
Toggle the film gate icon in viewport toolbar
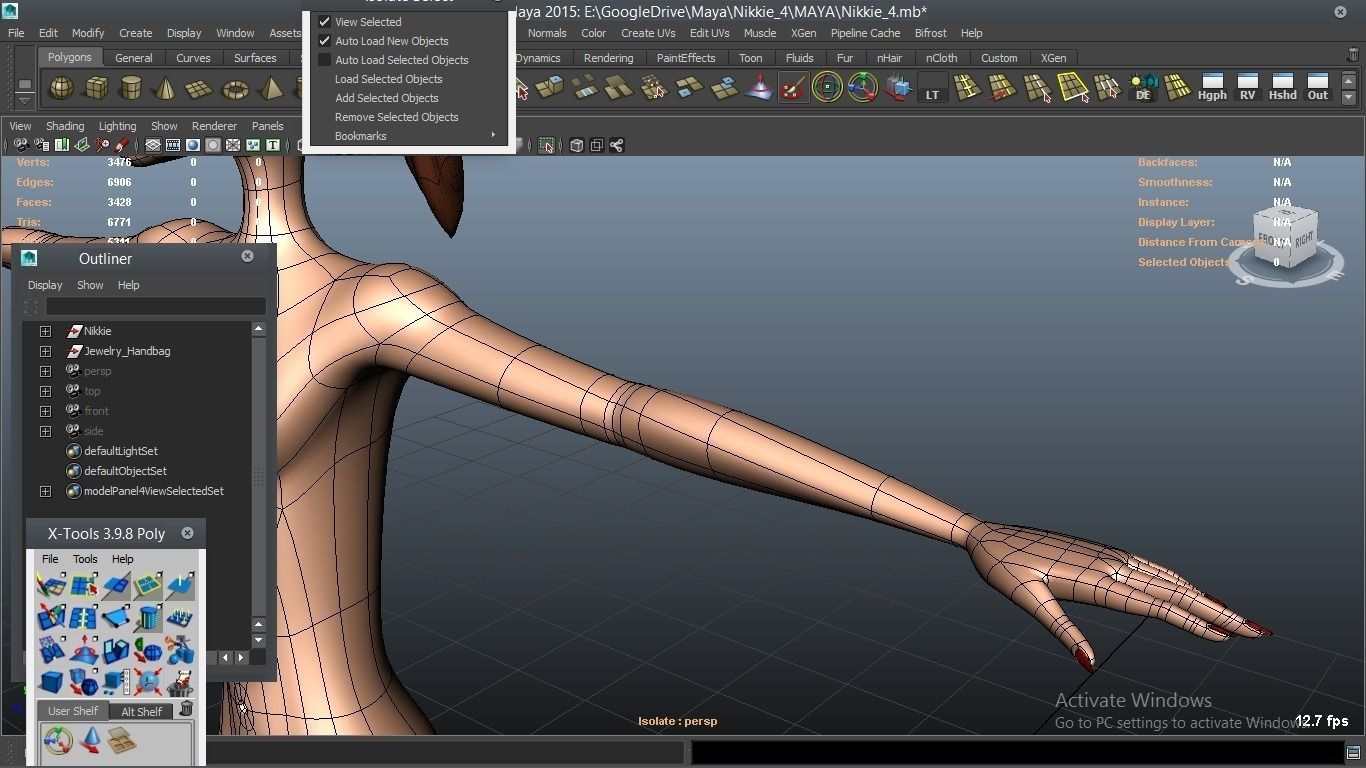point(173,146)
